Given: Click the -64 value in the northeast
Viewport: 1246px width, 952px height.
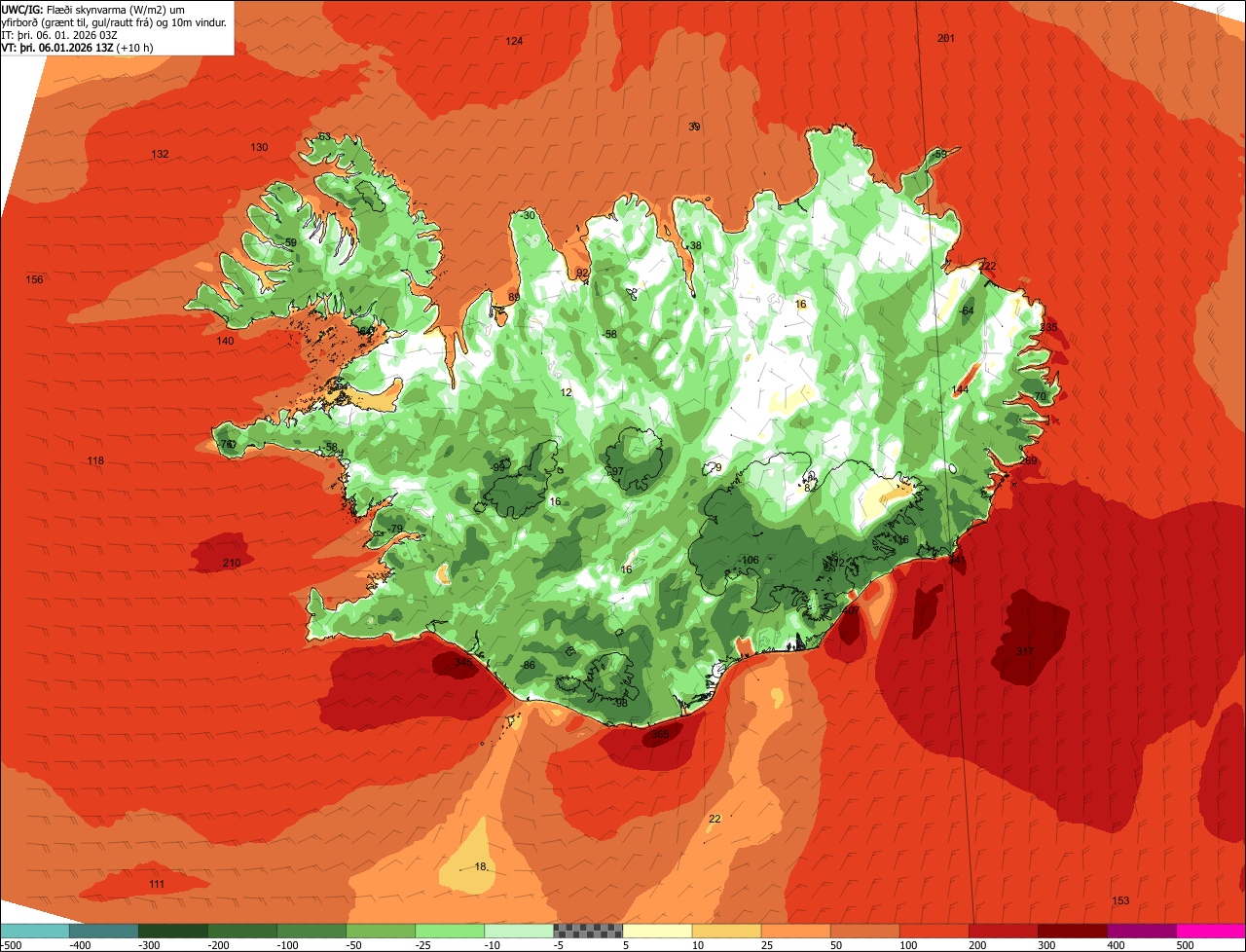Looking at the screenshot, I should click(966, 311).
